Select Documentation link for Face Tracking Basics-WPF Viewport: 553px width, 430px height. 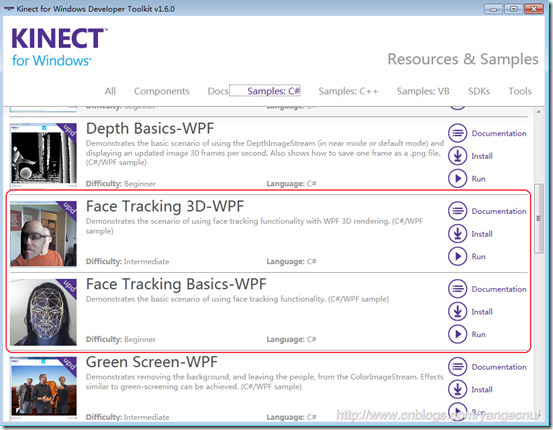click(499, 289)
